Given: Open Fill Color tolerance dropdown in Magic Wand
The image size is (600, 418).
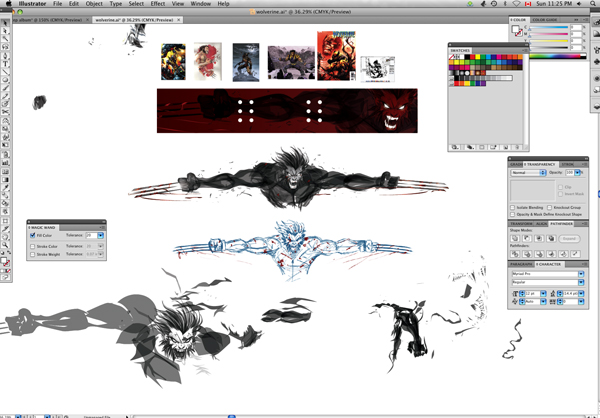Looking at the screenshot, I should pyautogui.click(x=100, y=235).
